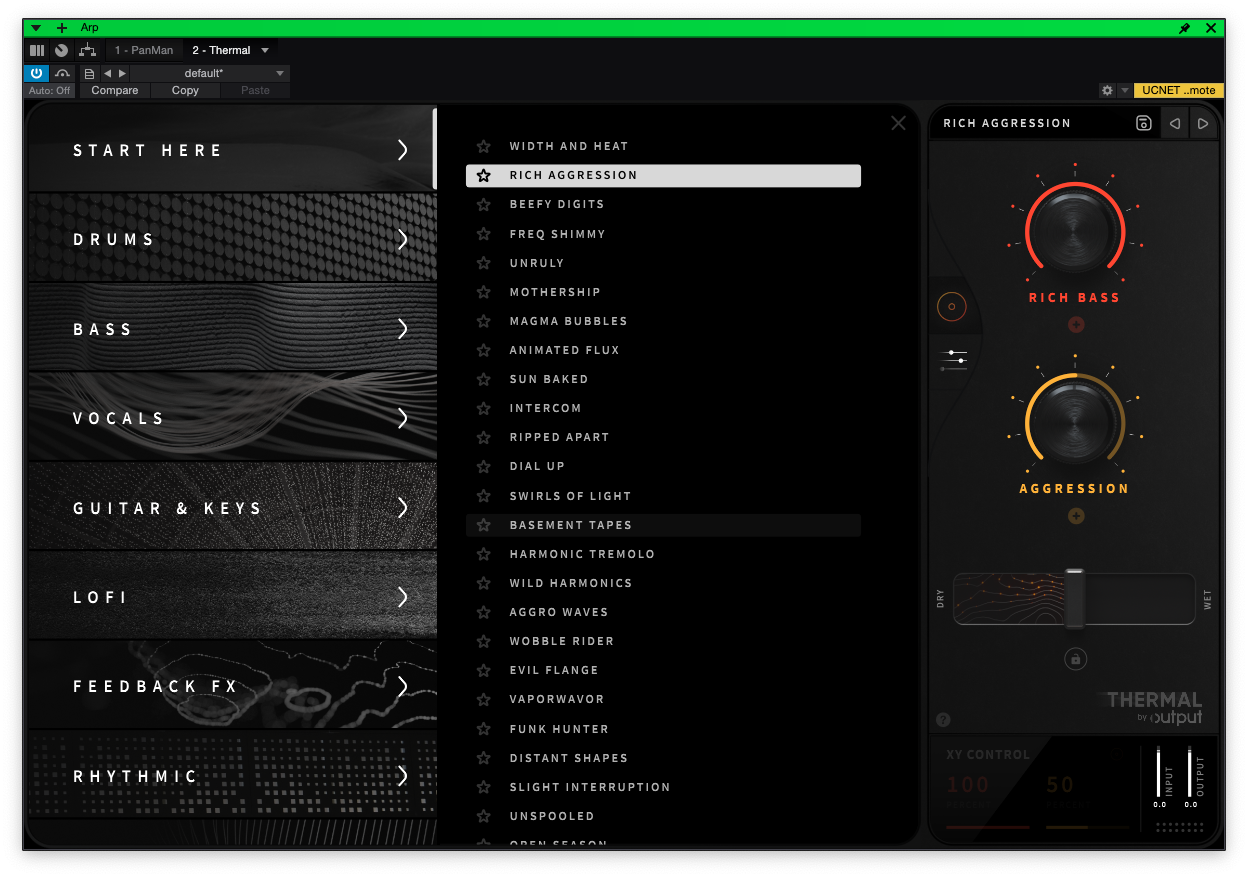Pick the HARMONIC TREMOLO preset
This screenshot has width=1248, height=877.
coord(663,554)
